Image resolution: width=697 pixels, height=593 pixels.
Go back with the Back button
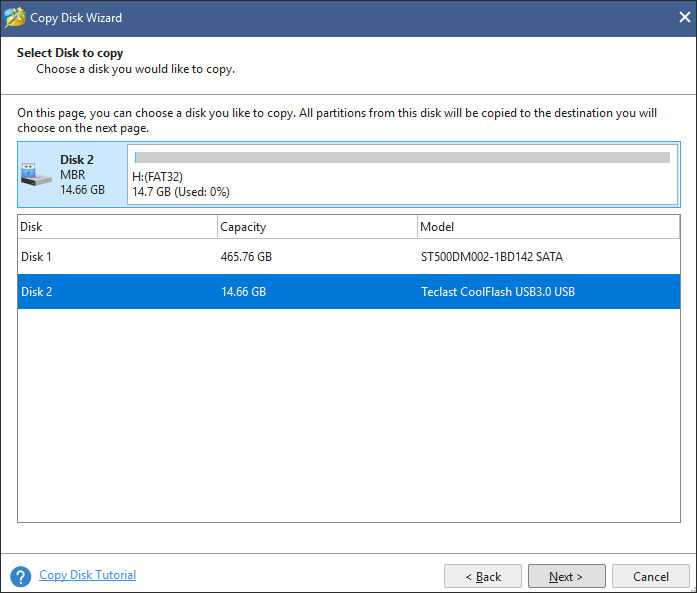tap(483, 576)
